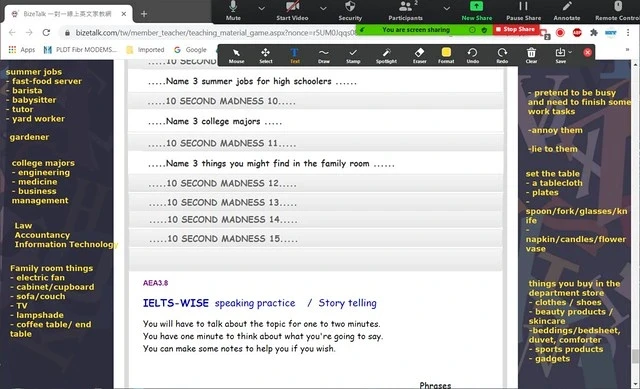Open a new Chrome tab
Image resolution: width=640 pixels, height=389 pixels.
[x=144, y=14]
